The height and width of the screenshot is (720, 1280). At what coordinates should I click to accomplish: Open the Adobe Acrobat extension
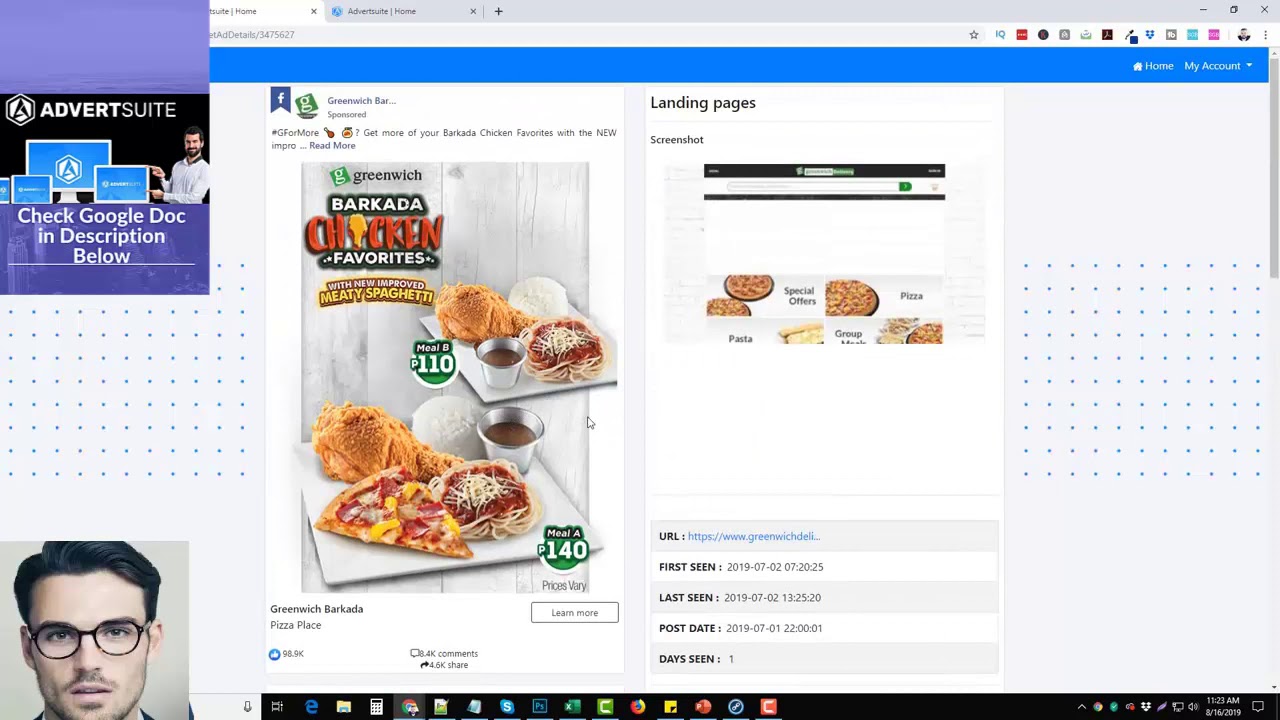click(x=1107, y=35)
